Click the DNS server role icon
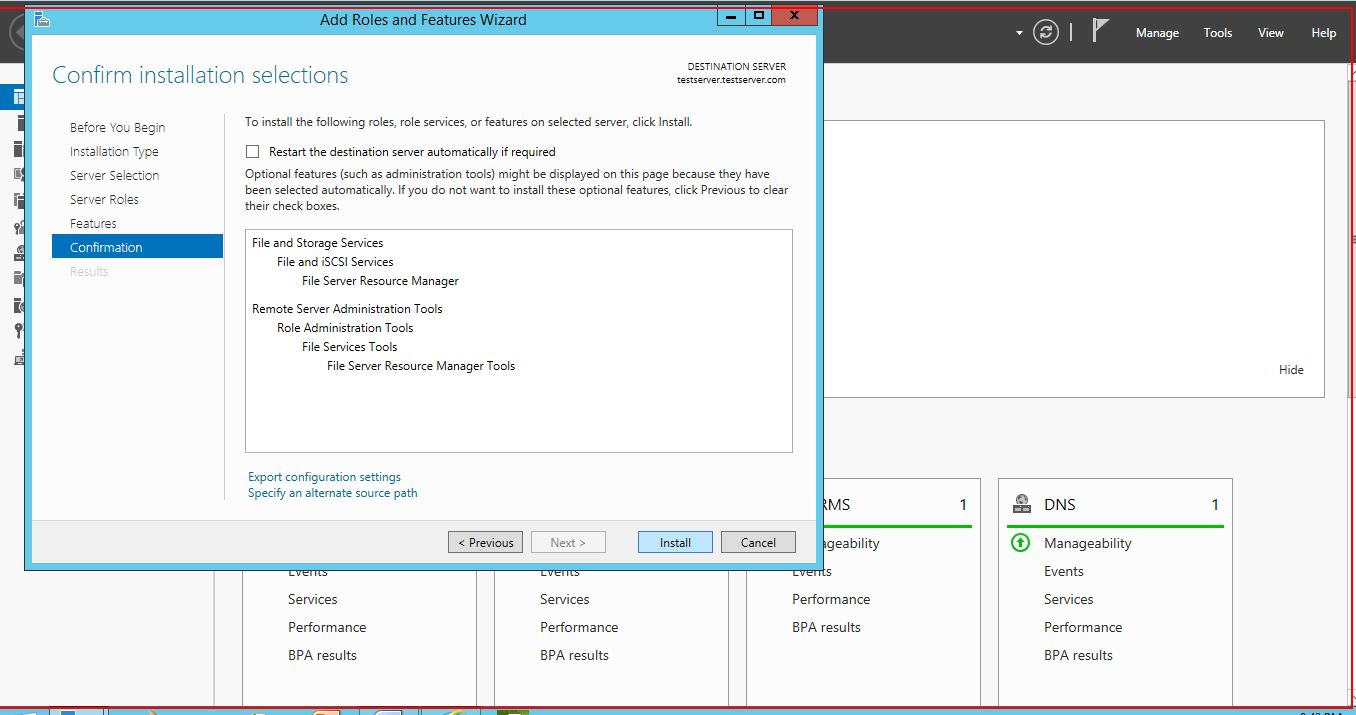Viewport: 1356px width, 715px height. 1021,504
